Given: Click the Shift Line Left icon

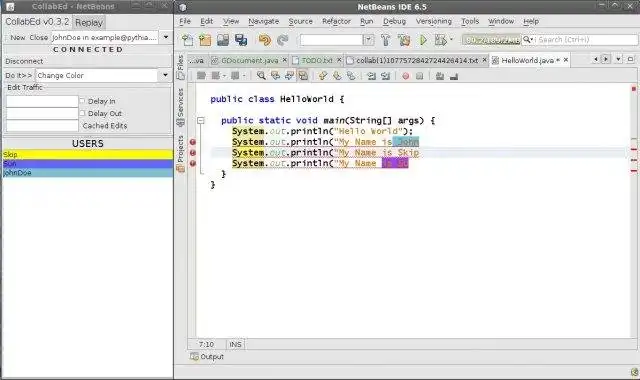Looking at the screenshot, I should [371, 76].
